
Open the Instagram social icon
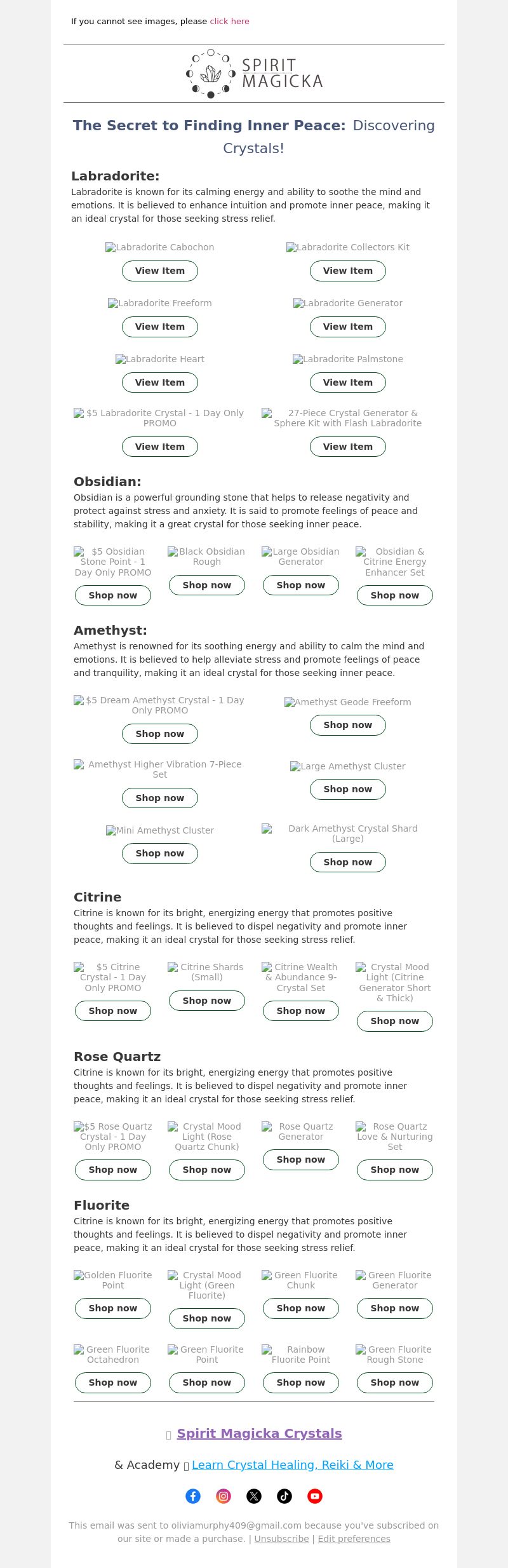(224, 1496)
